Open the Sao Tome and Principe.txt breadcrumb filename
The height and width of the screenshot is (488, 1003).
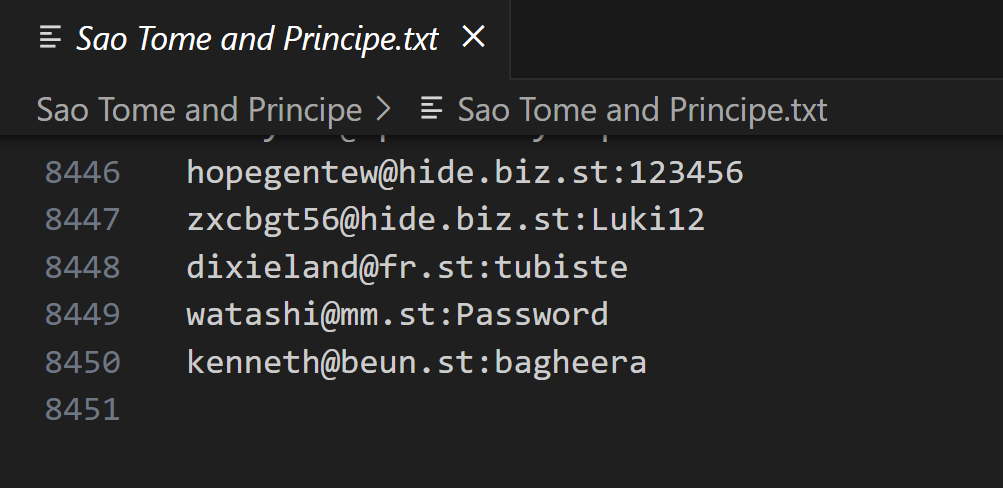pyautogui.click(x=642, y=109)
